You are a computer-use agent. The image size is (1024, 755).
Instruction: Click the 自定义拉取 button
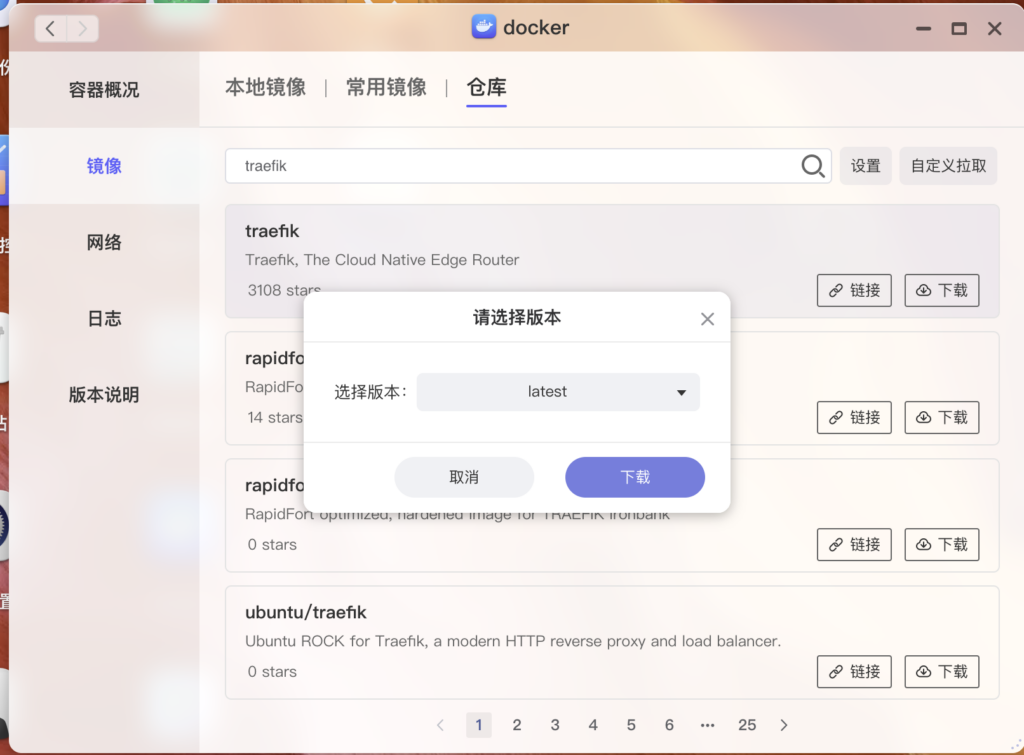coord(948,166)
